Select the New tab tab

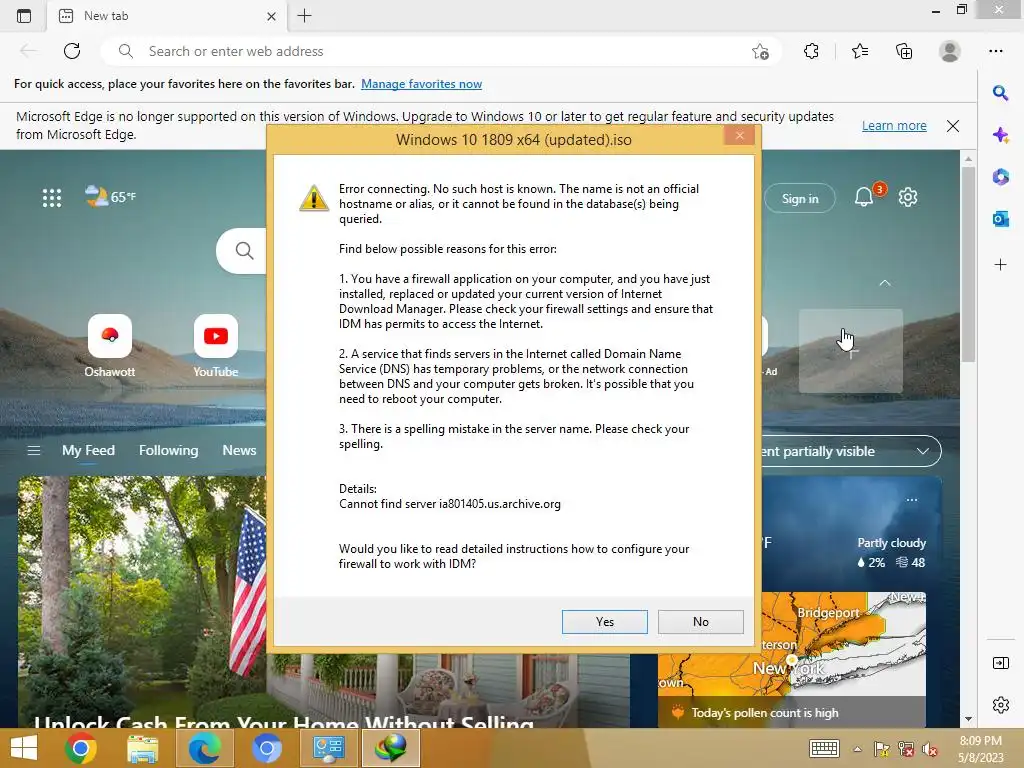(167, 16)
